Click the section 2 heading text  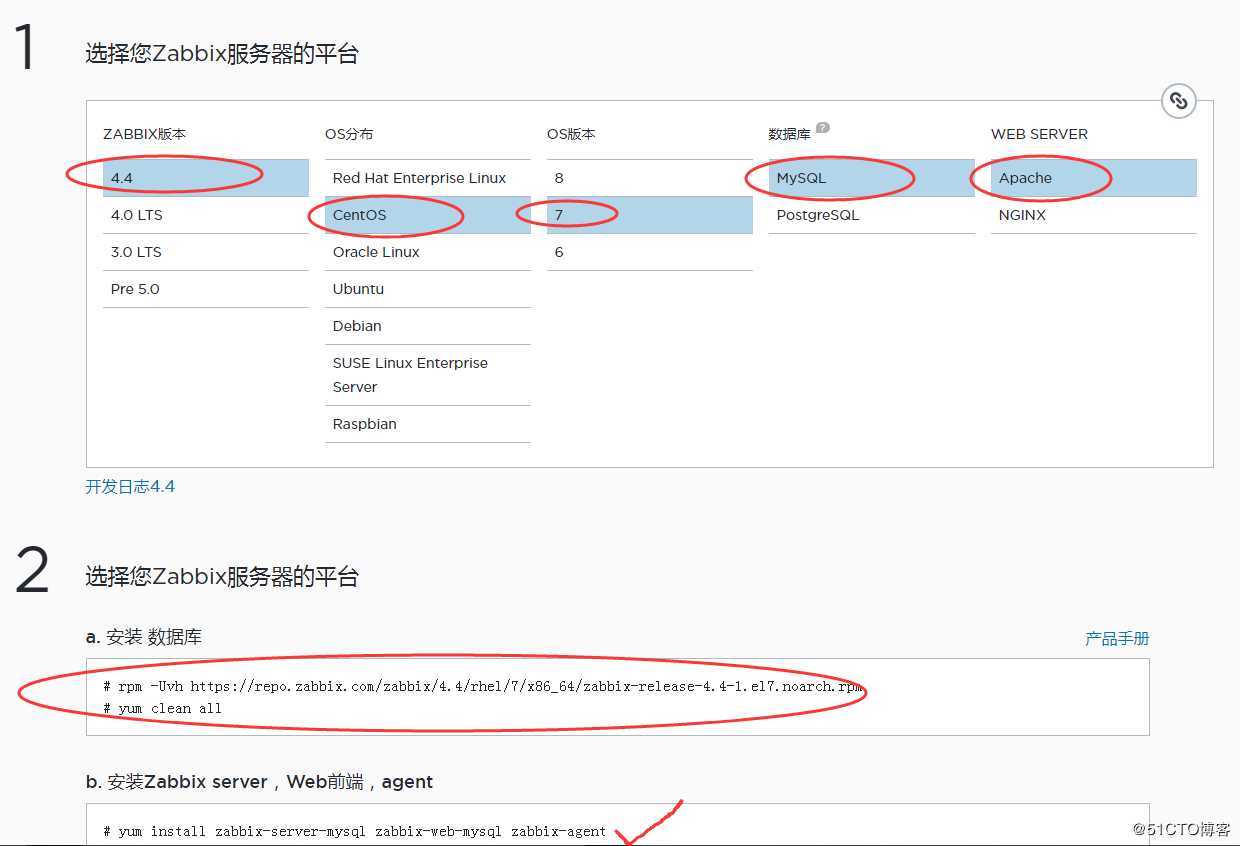[222, 576]
